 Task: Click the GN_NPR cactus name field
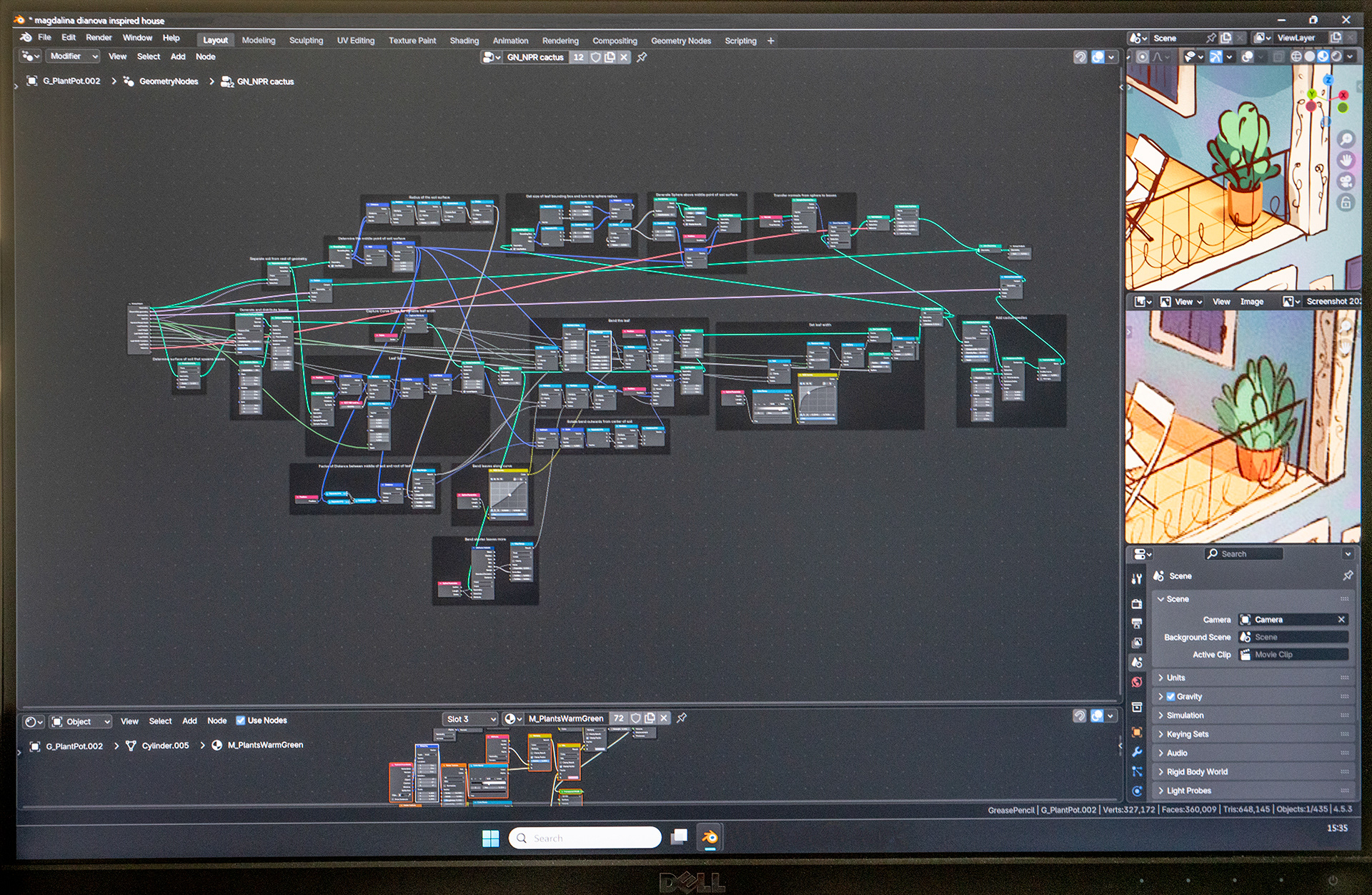pos(535,57)
